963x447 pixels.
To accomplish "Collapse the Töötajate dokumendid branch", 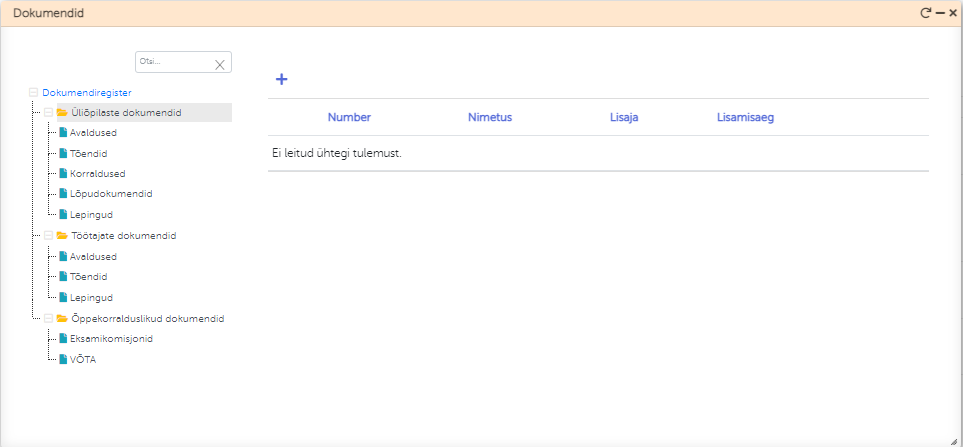I will point(48,236).
